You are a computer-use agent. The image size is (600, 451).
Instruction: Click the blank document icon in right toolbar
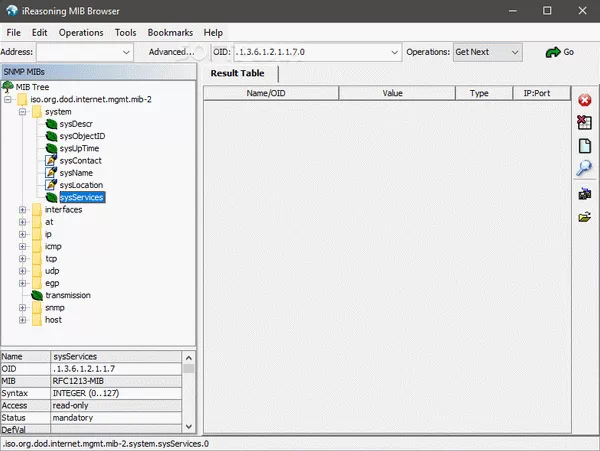click(585, 146)
